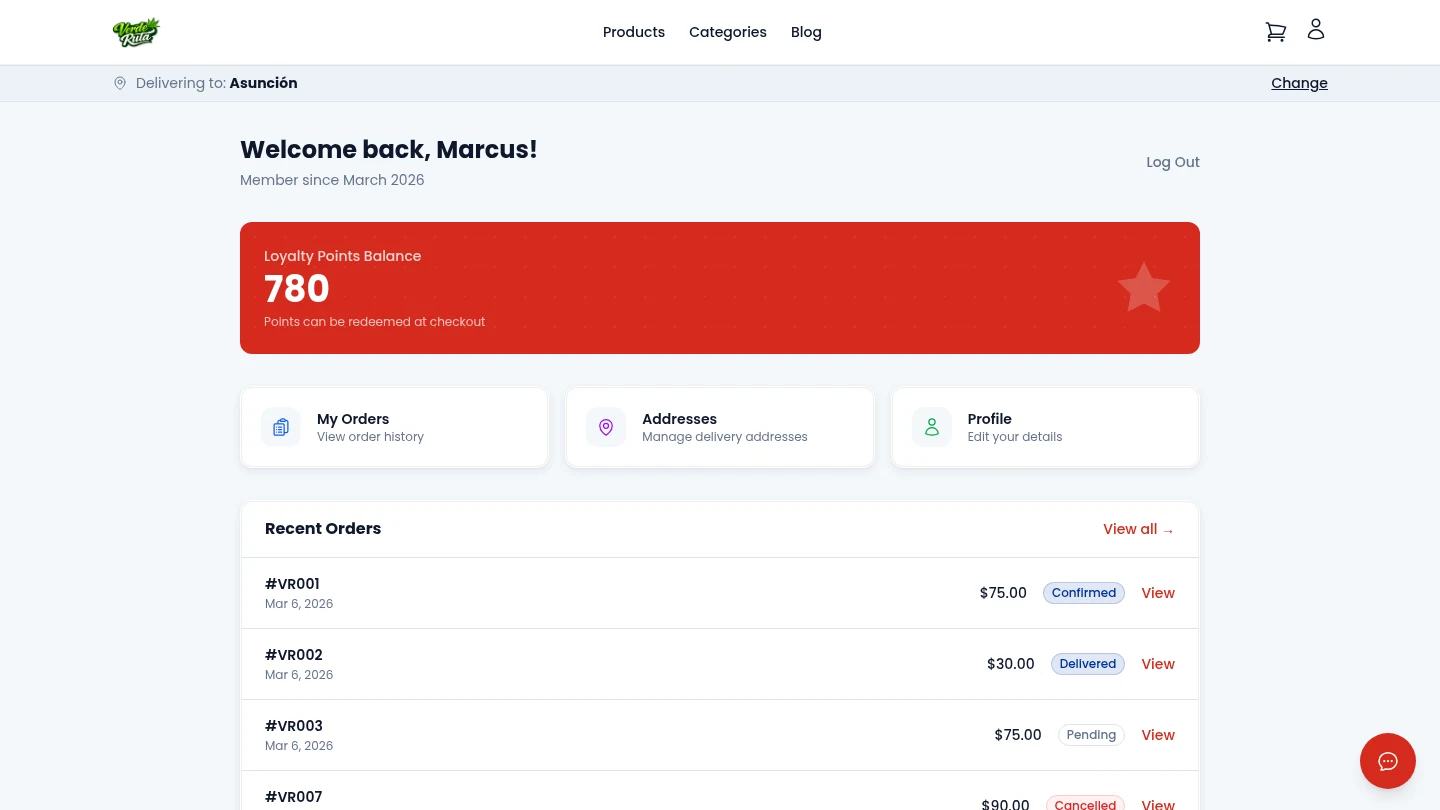This screenshot has height=810, width=1440.
Task: View the cancelled order #VR007
Action: click(x=1158, y=803)
